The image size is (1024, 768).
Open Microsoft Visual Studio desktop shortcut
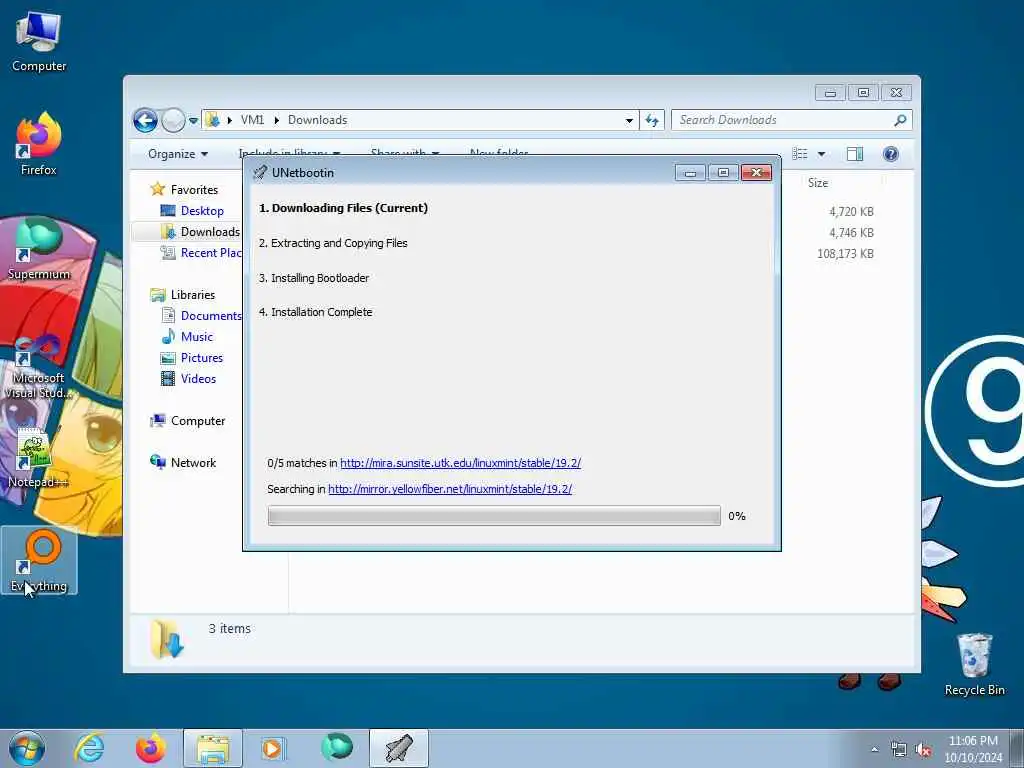pos(39,366)
